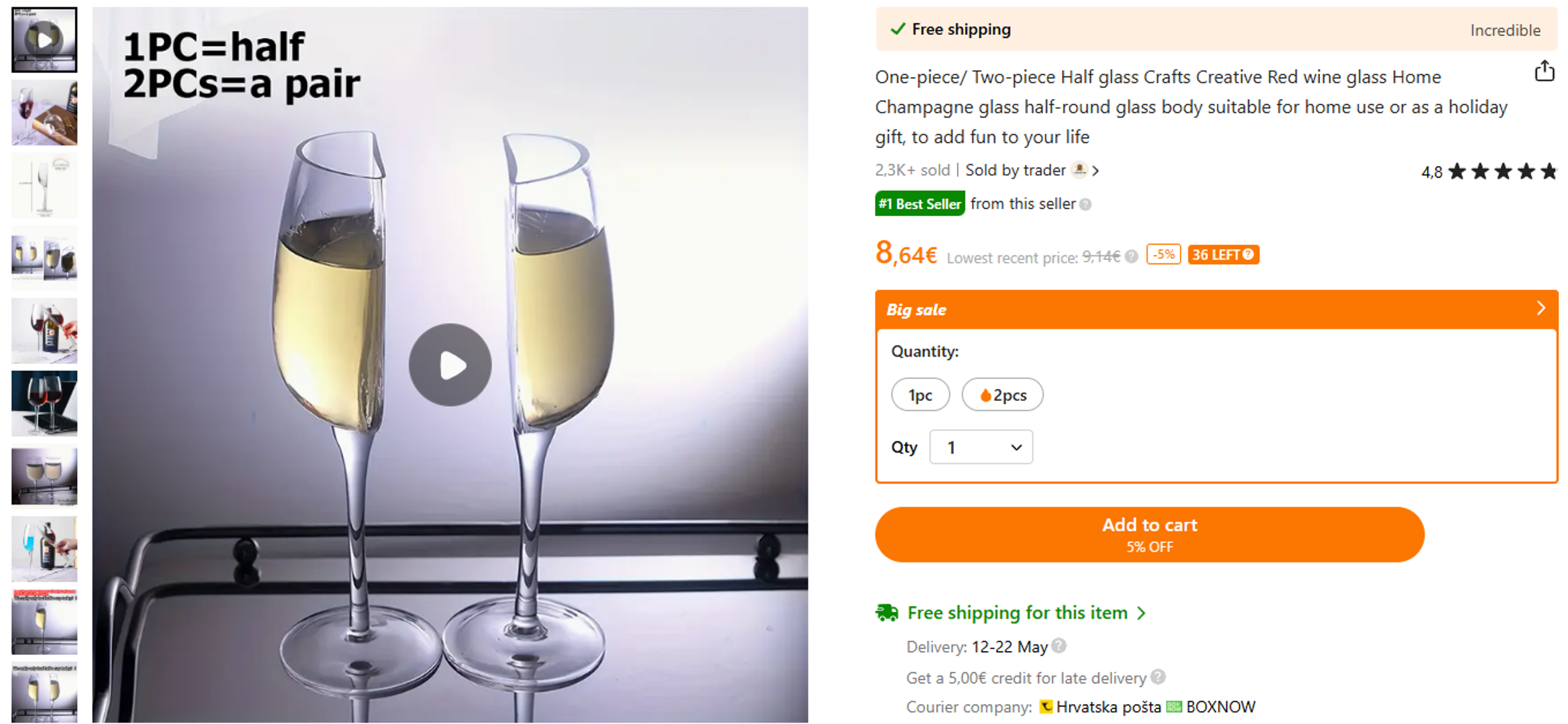Screen dimensions: 1568x724
Task: Click the 4,8 star rating
Action: 1488,172
